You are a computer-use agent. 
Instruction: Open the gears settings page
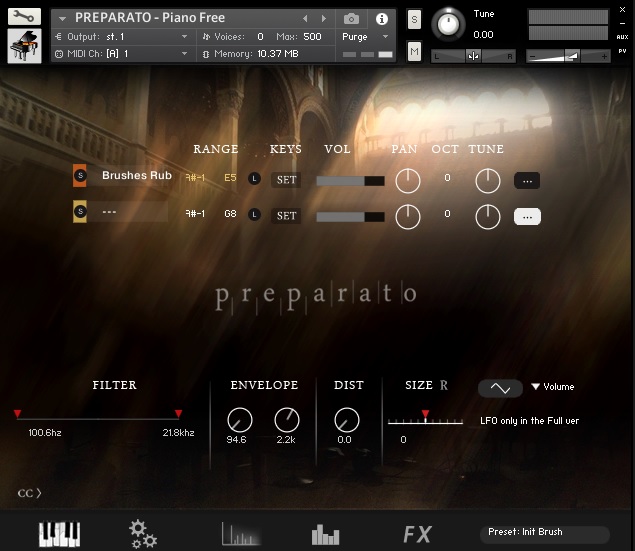coord(143,534)
